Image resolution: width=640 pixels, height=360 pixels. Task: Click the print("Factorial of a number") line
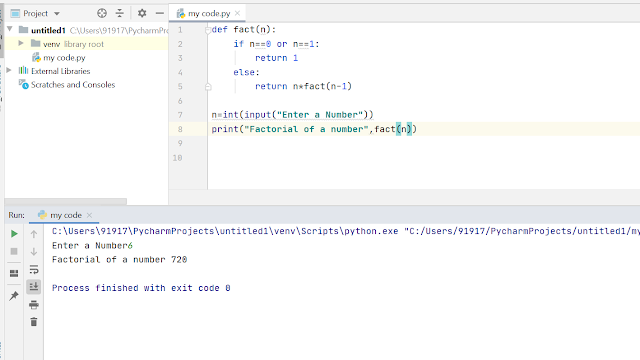pyautogui.click(x=314, y=129)
